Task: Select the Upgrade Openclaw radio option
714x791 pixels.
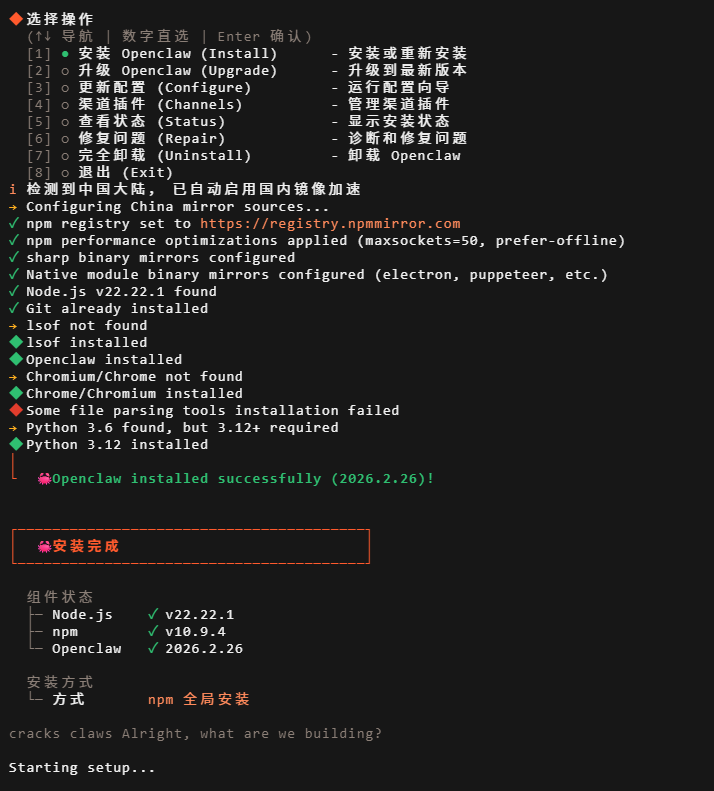Action: 65,71
